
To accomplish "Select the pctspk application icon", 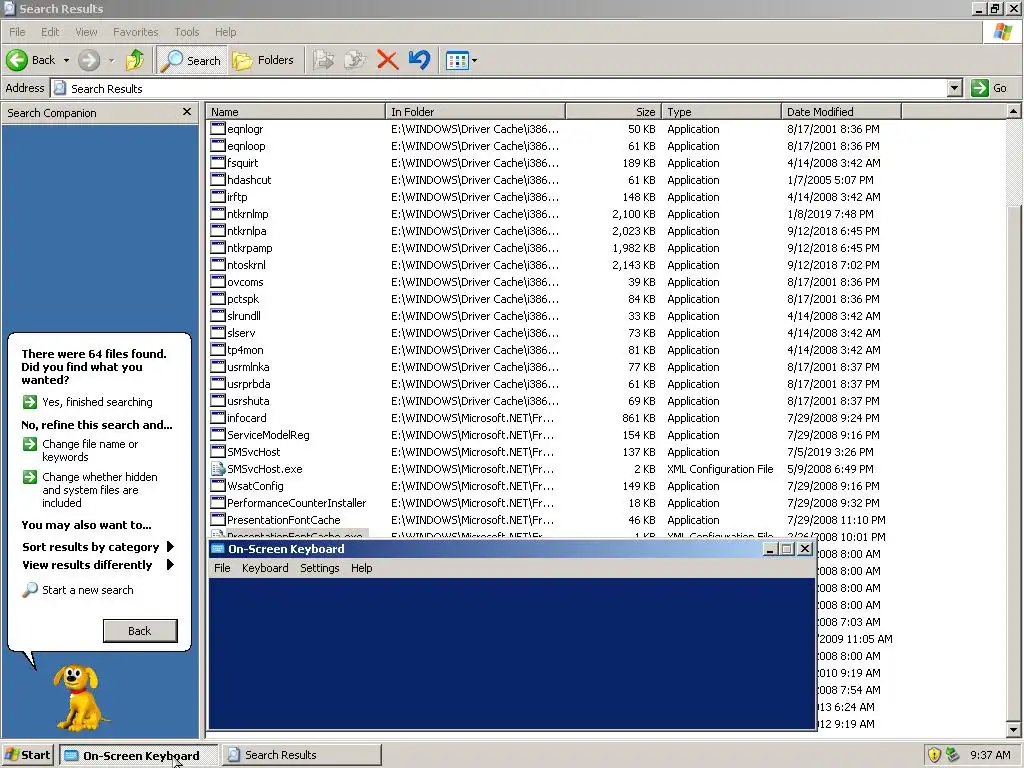I will (x=217, y=299).
